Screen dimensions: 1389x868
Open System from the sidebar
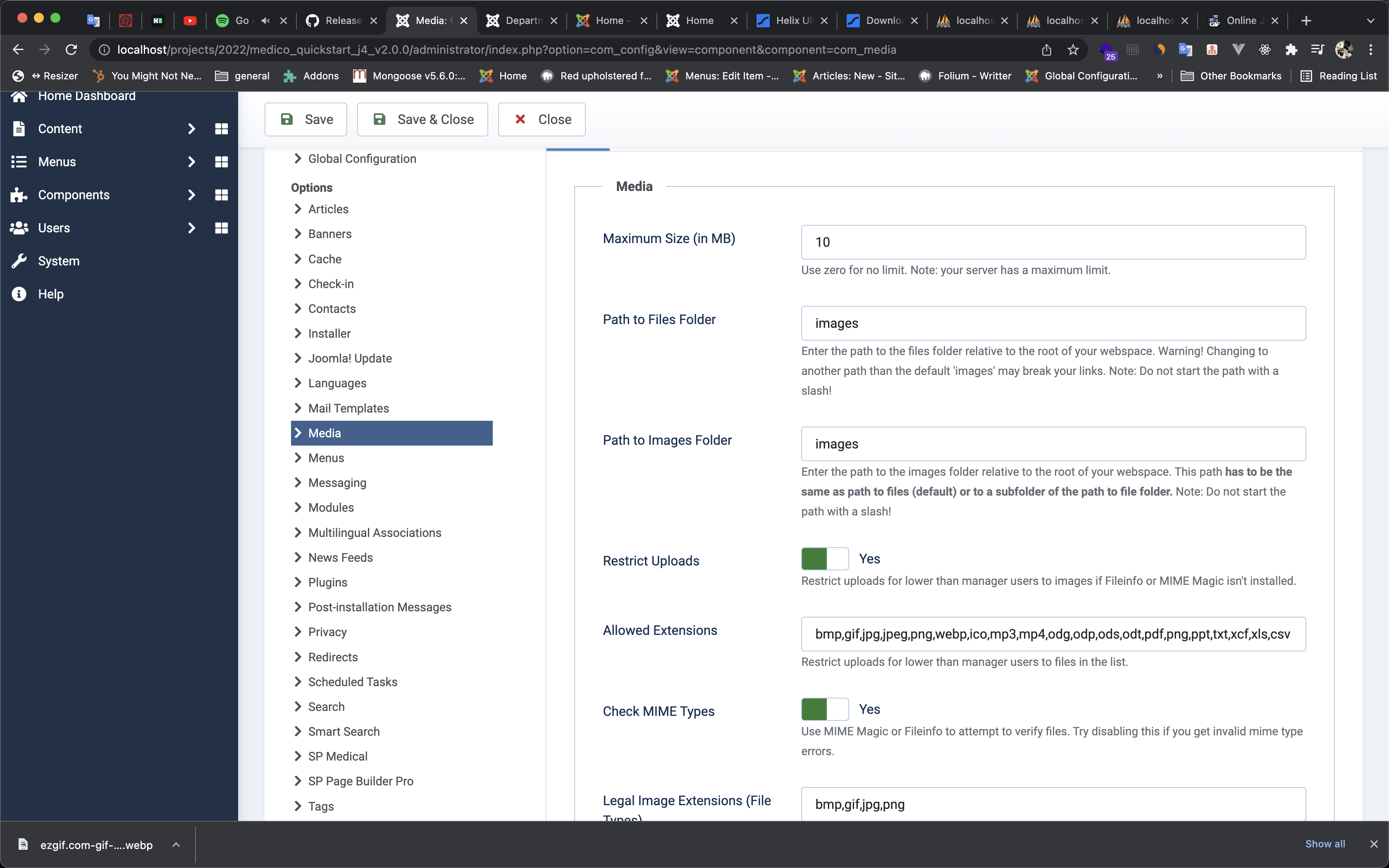(x=59, y=261)
